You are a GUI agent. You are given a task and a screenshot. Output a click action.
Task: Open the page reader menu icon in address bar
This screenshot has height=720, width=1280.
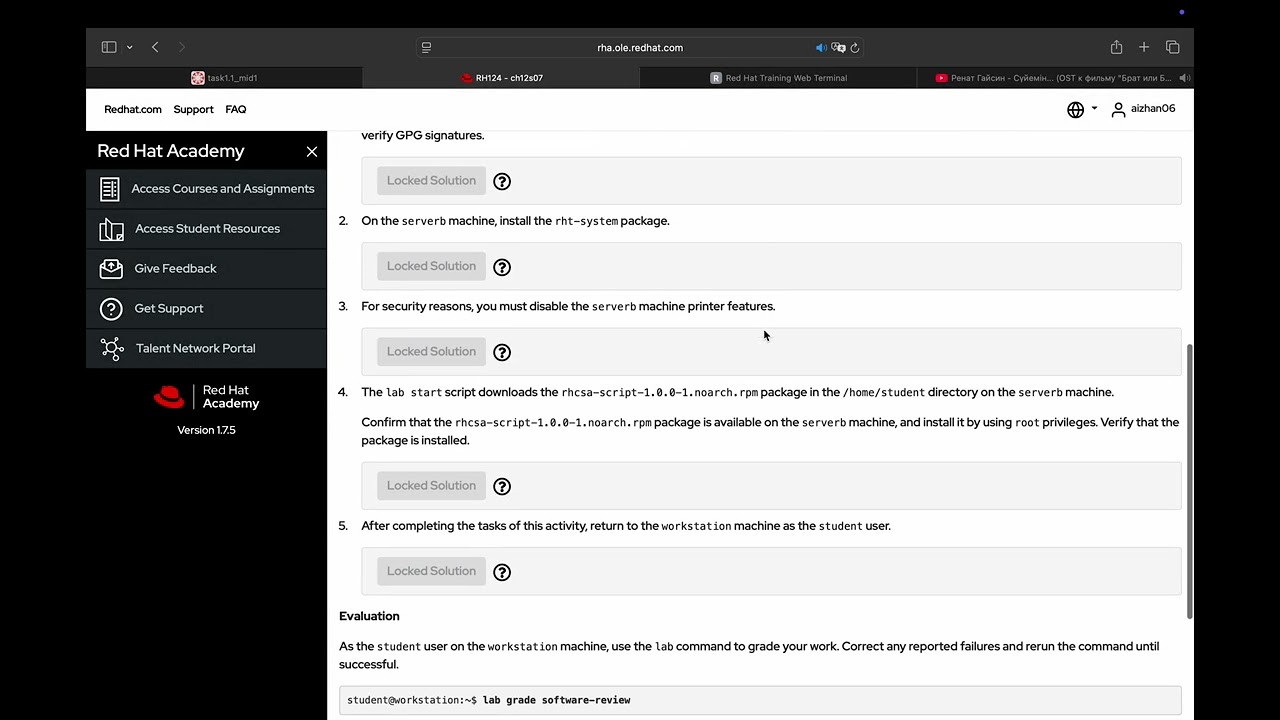tap(426, 47)
